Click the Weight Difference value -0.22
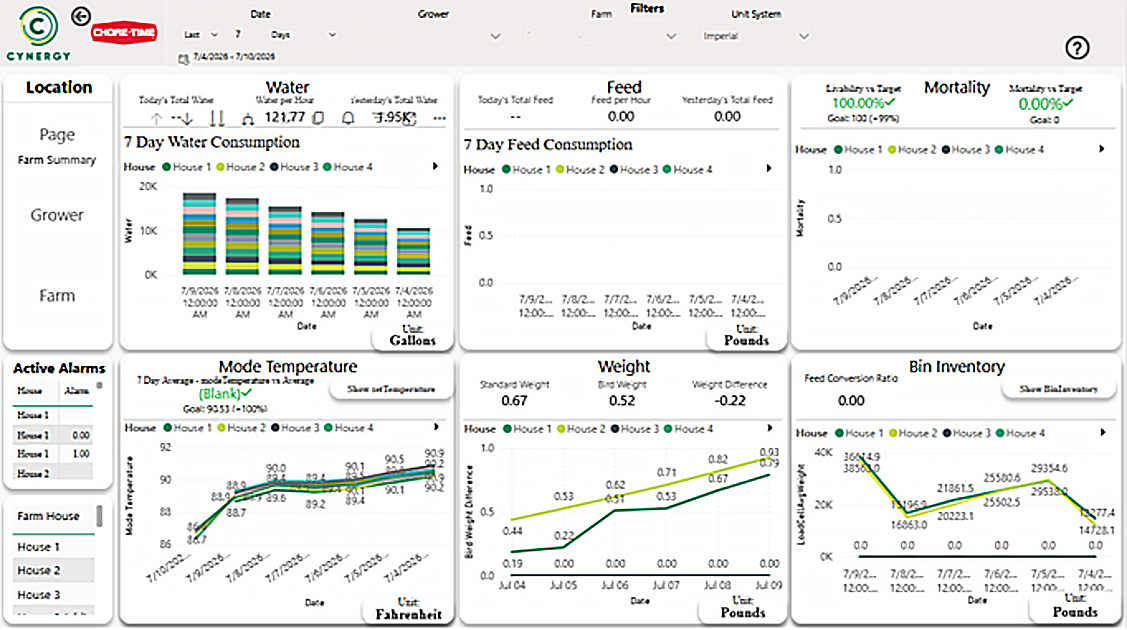Image resolution: width=1127 pixels, height=630 pixels. [x=730, y=401]
